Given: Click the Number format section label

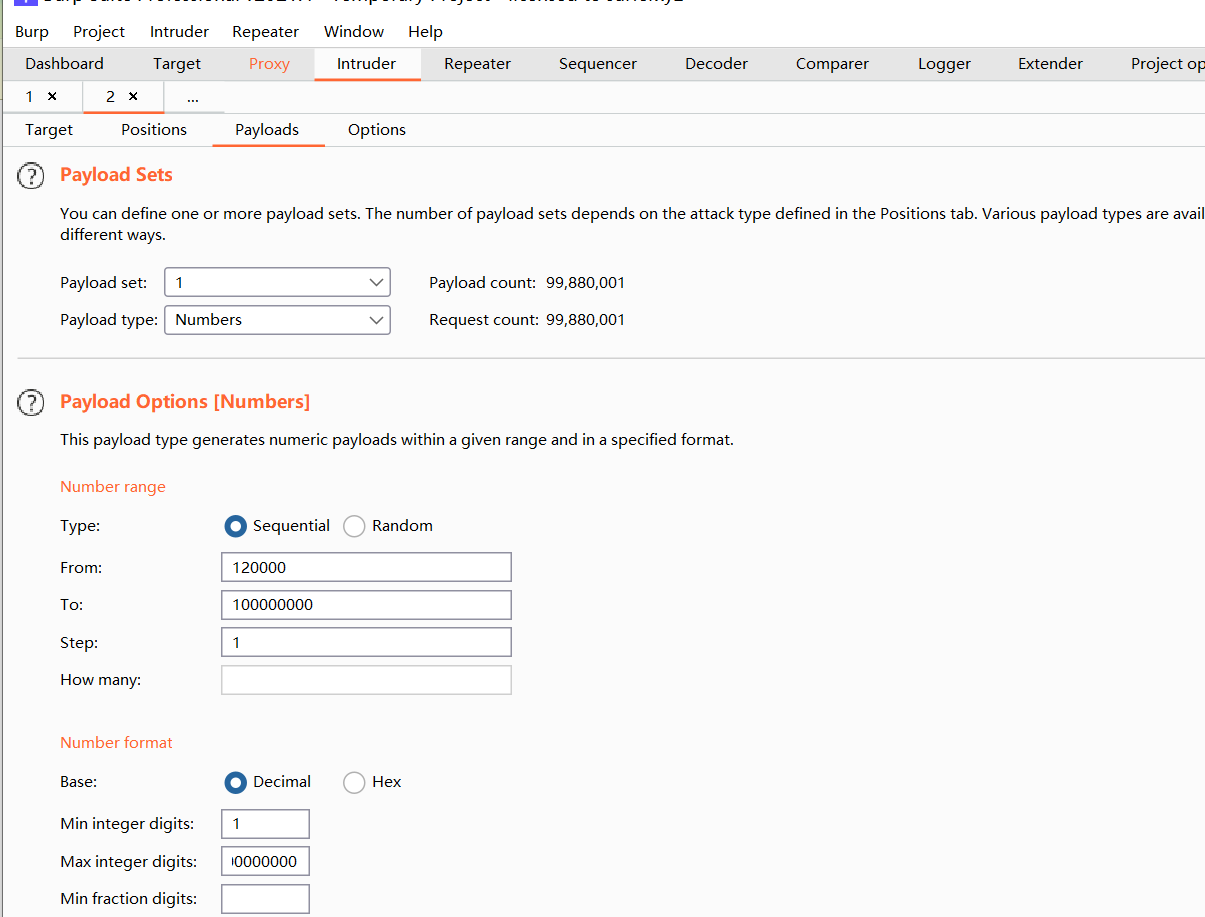Looking at the screenshot, I should click(x=116, y=743).
